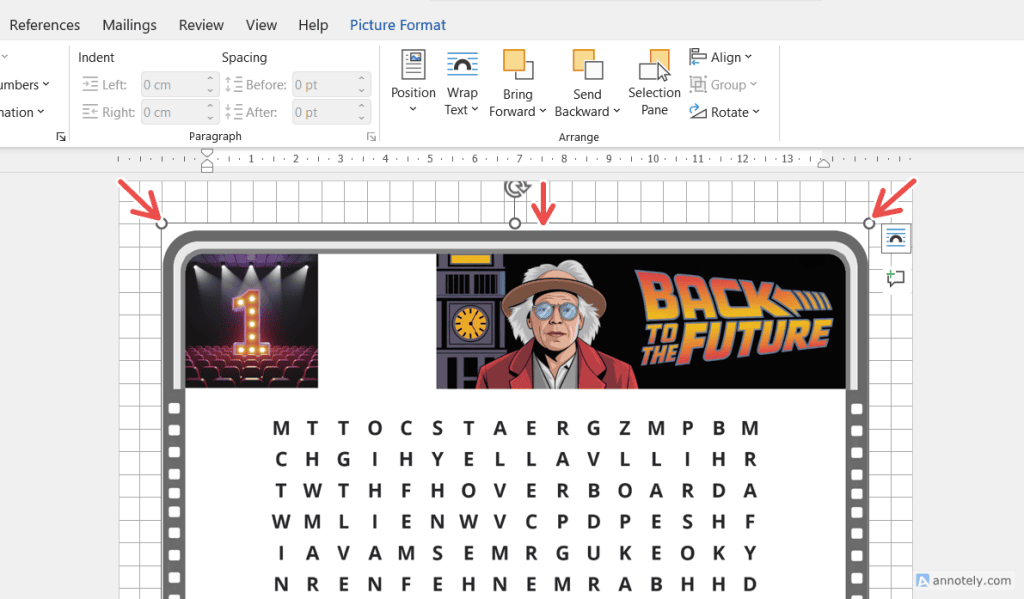Open the Review tab
This screenshot has width=1024, height=599.
click(201, 25)
